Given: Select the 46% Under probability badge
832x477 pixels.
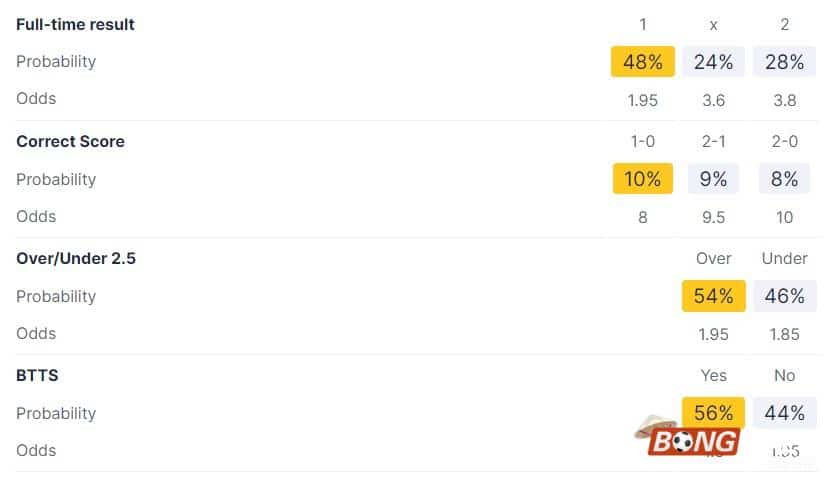Looking at the screenshot, I should (x=784, y=296).
